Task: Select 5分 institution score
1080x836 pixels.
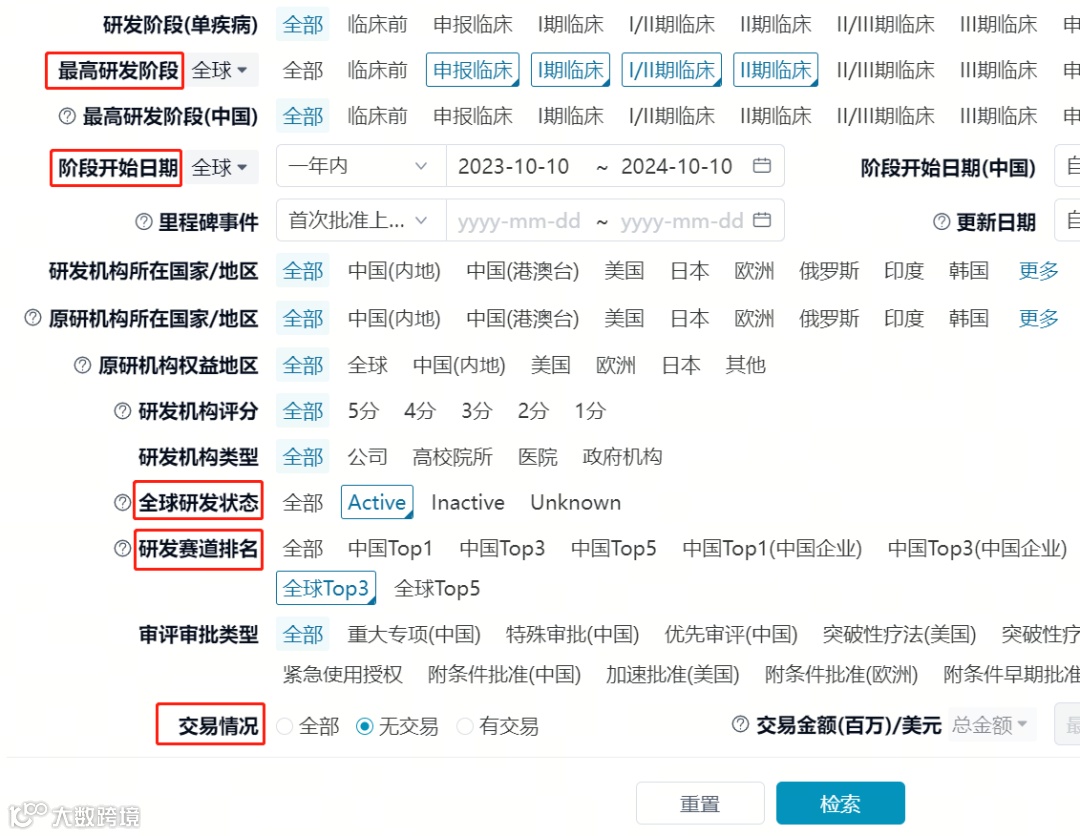Action: [363, 411]
